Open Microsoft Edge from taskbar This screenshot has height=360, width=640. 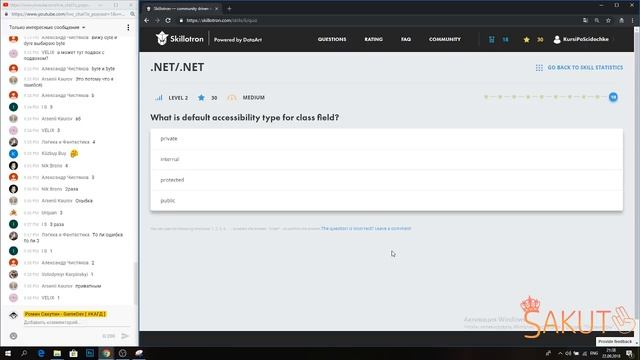pyautogui.click(x=41, y=353)
